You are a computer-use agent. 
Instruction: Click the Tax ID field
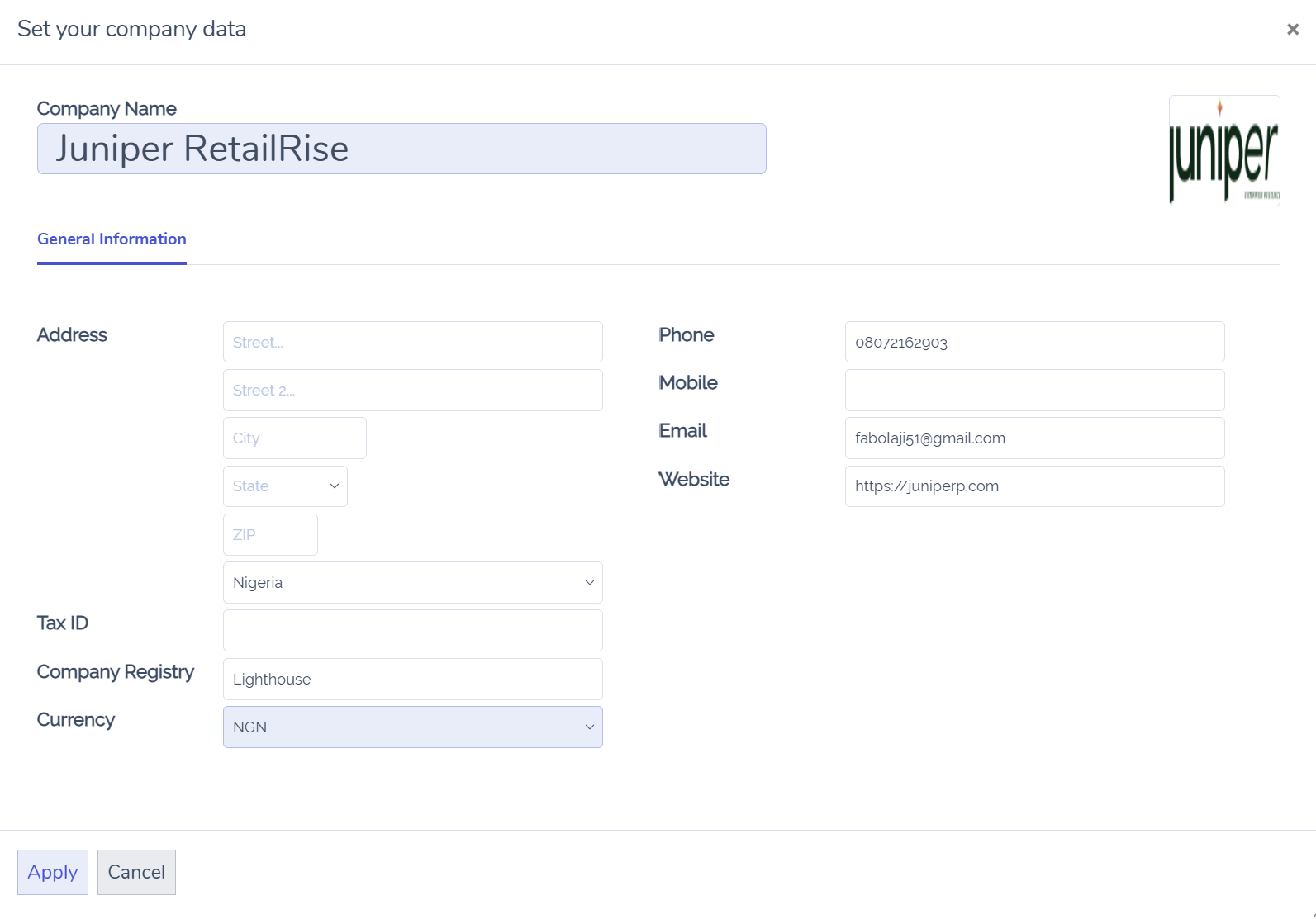(x=413, y=631)
